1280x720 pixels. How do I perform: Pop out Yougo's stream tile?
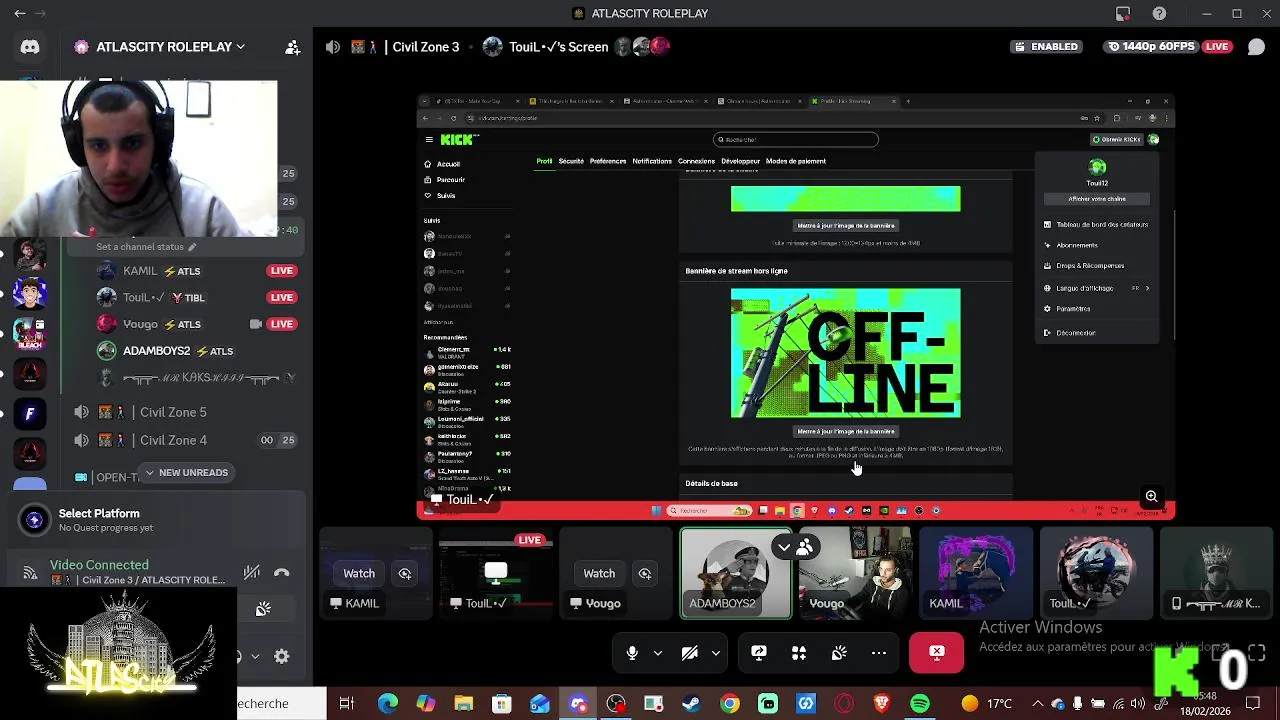click(645, 573)
